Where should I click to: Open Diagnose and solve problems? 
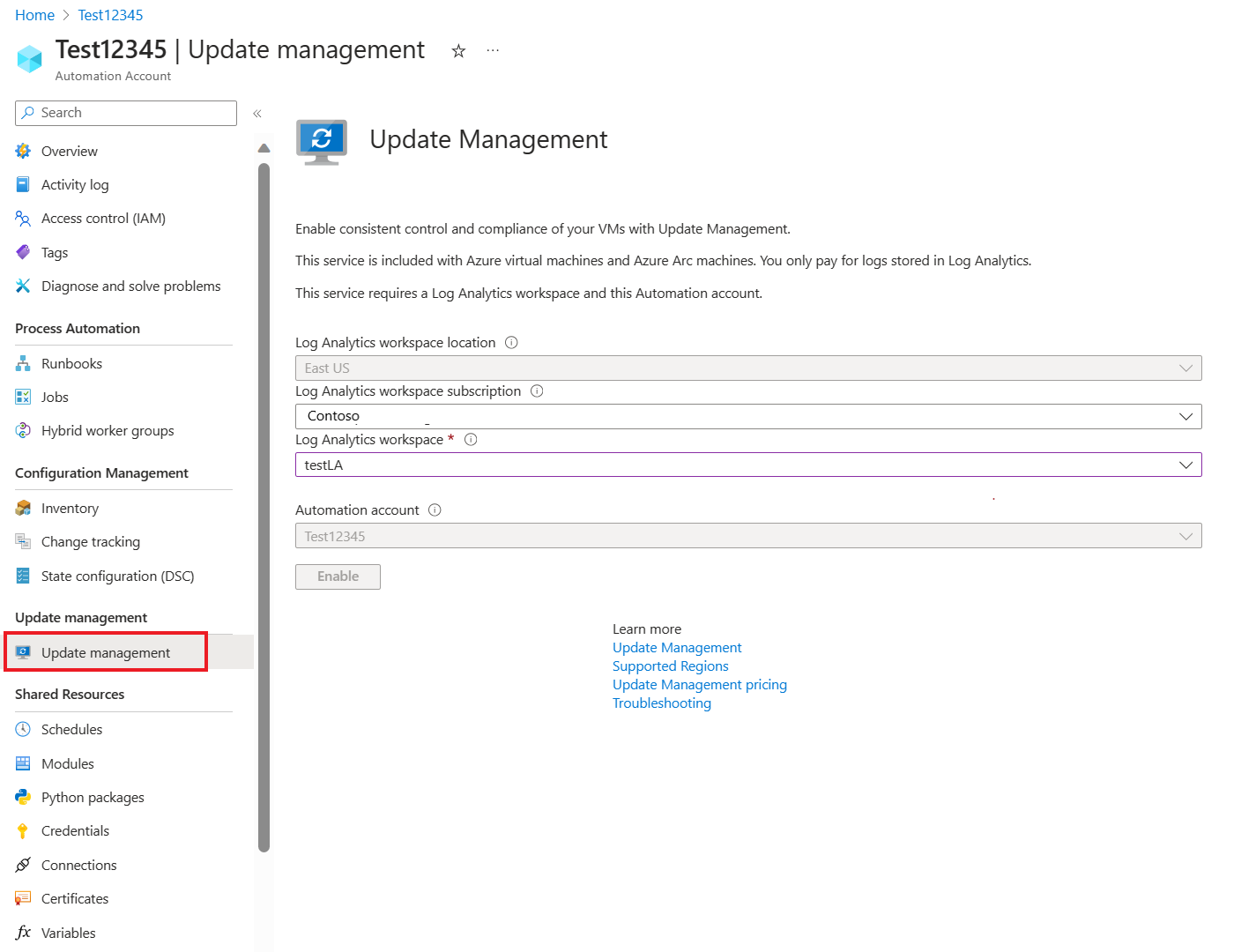click(x=130, y=286)
